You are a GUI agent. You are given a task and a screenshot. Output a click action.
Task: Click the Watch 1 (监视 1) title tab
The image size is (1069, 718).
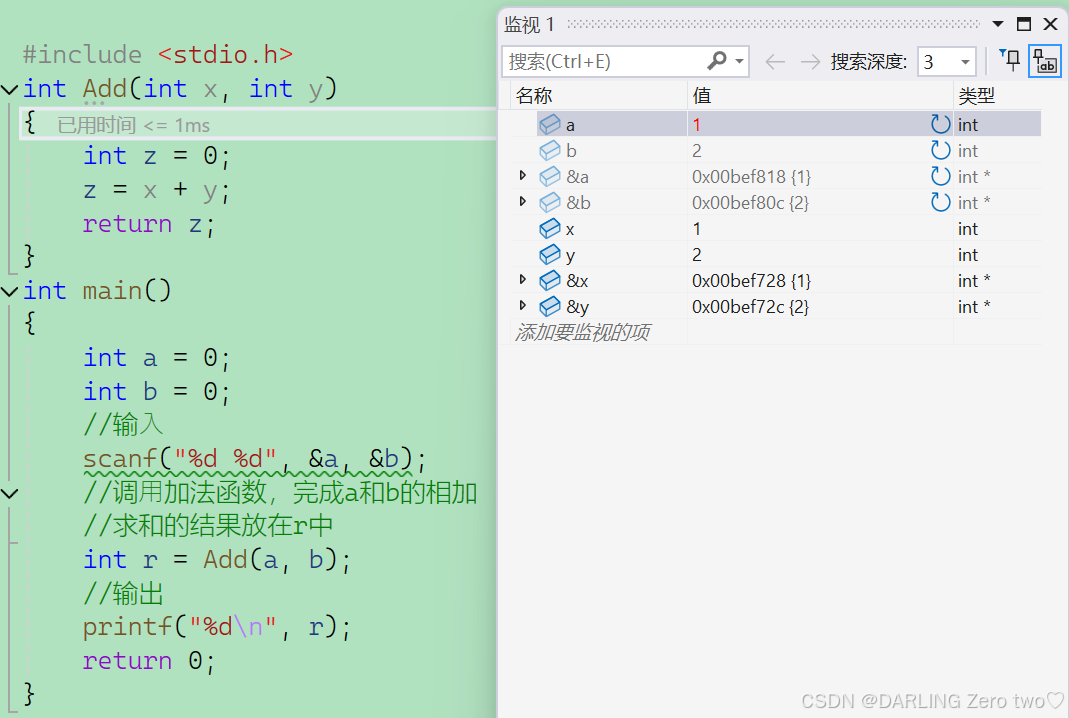(529, 25)
